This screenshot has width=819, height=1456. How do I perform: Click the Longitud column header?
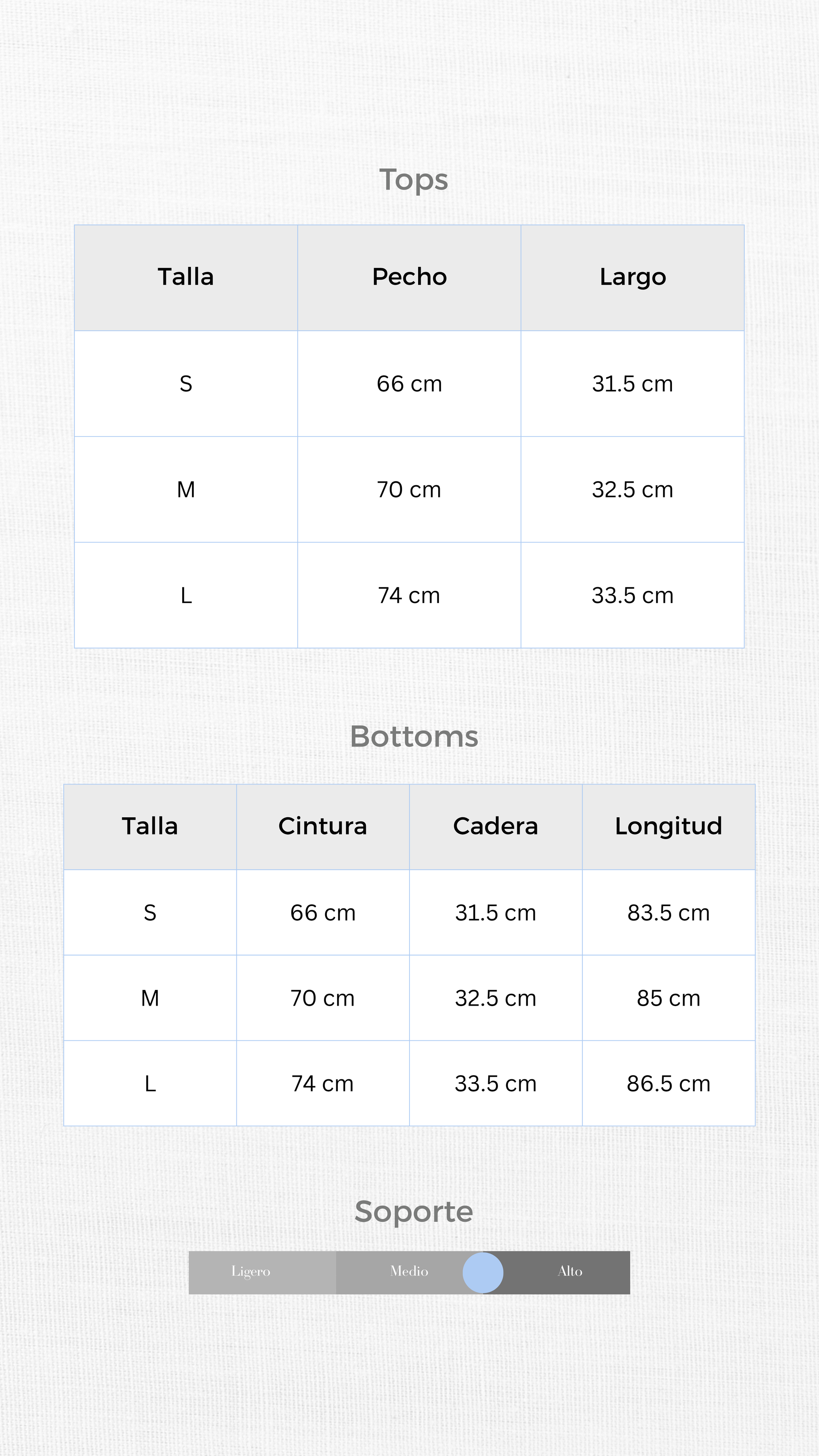(x=669, y=826)
